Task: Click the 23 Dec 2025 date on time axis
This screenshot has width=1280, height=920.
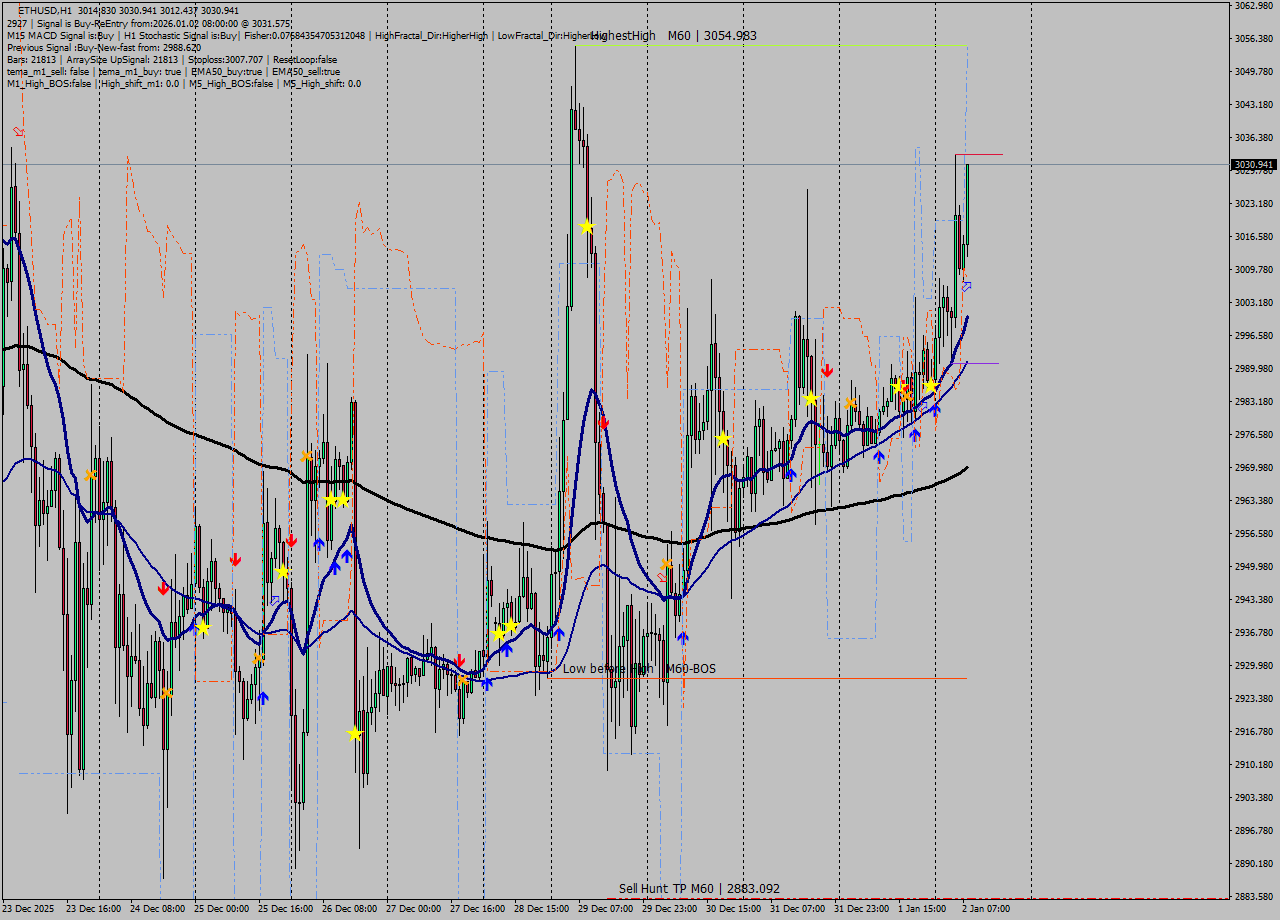Action: [x=29, y=909]
